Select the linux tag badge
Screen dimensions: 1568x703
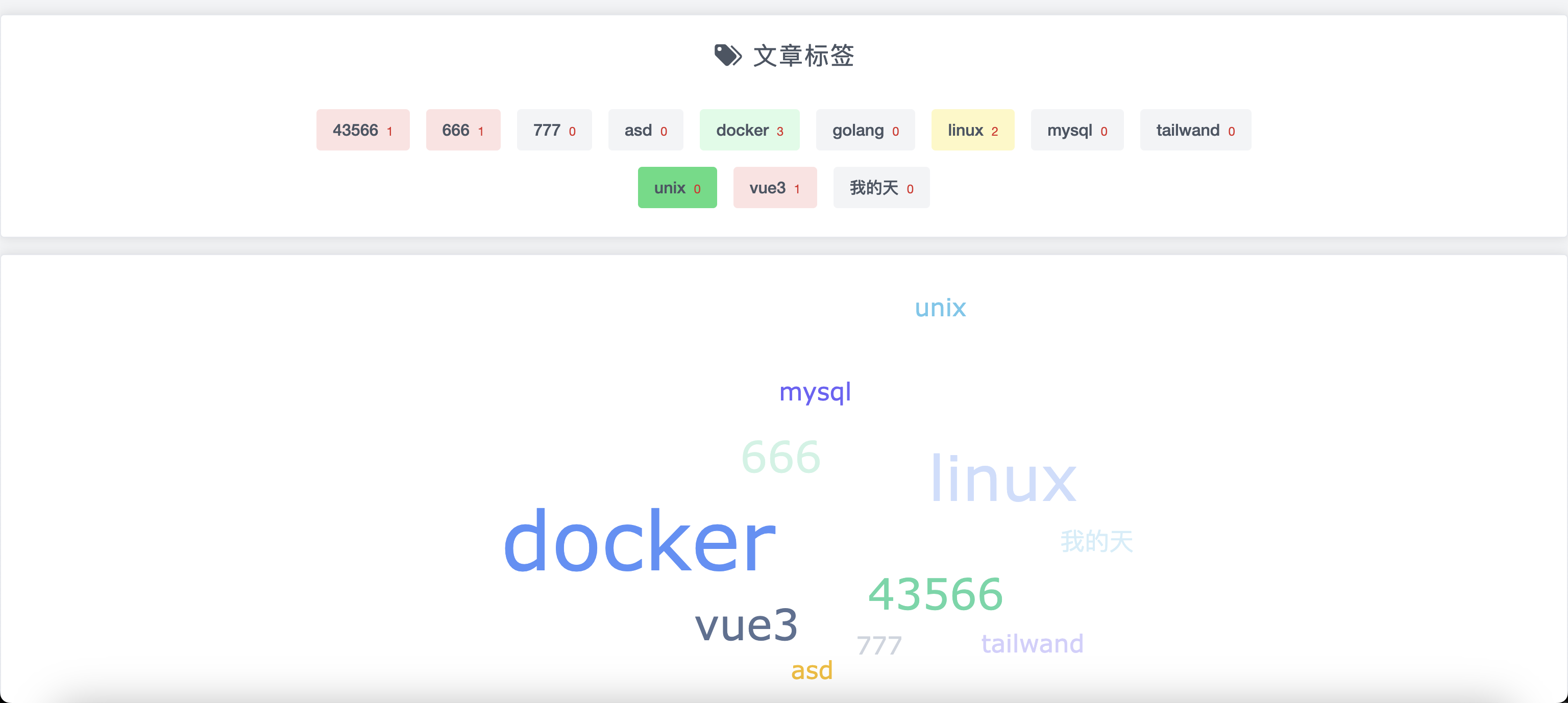click(971, 129)
